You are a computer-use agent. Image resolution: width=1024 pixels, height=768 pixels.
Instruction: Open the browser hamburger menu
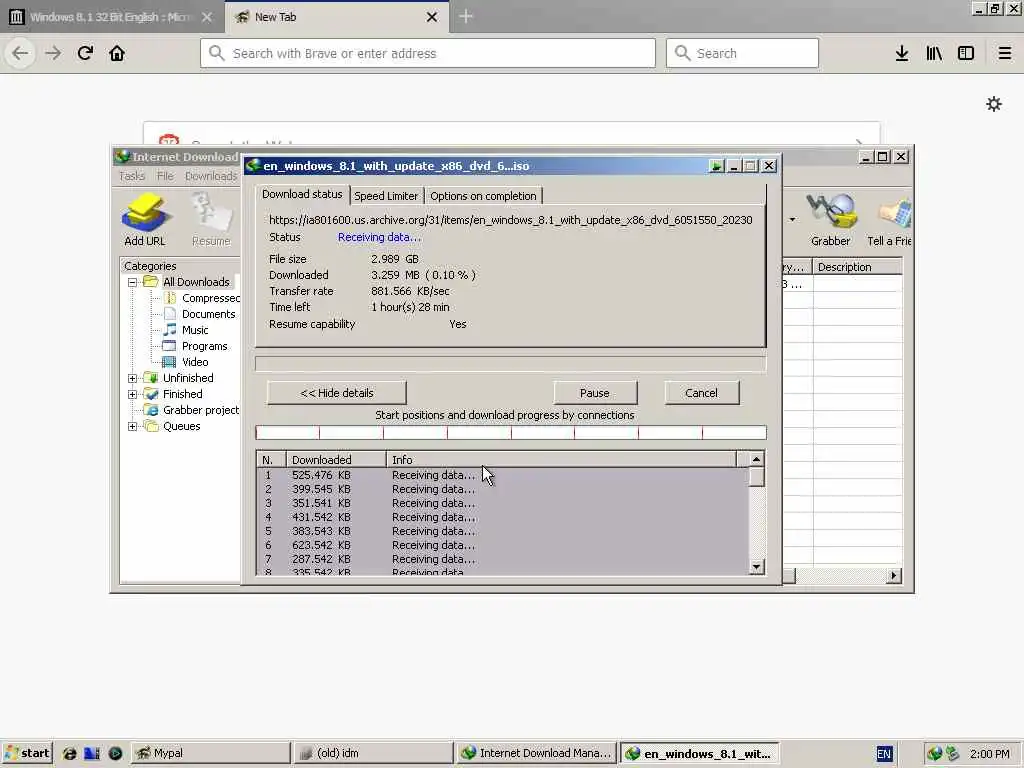[1005, 54]
